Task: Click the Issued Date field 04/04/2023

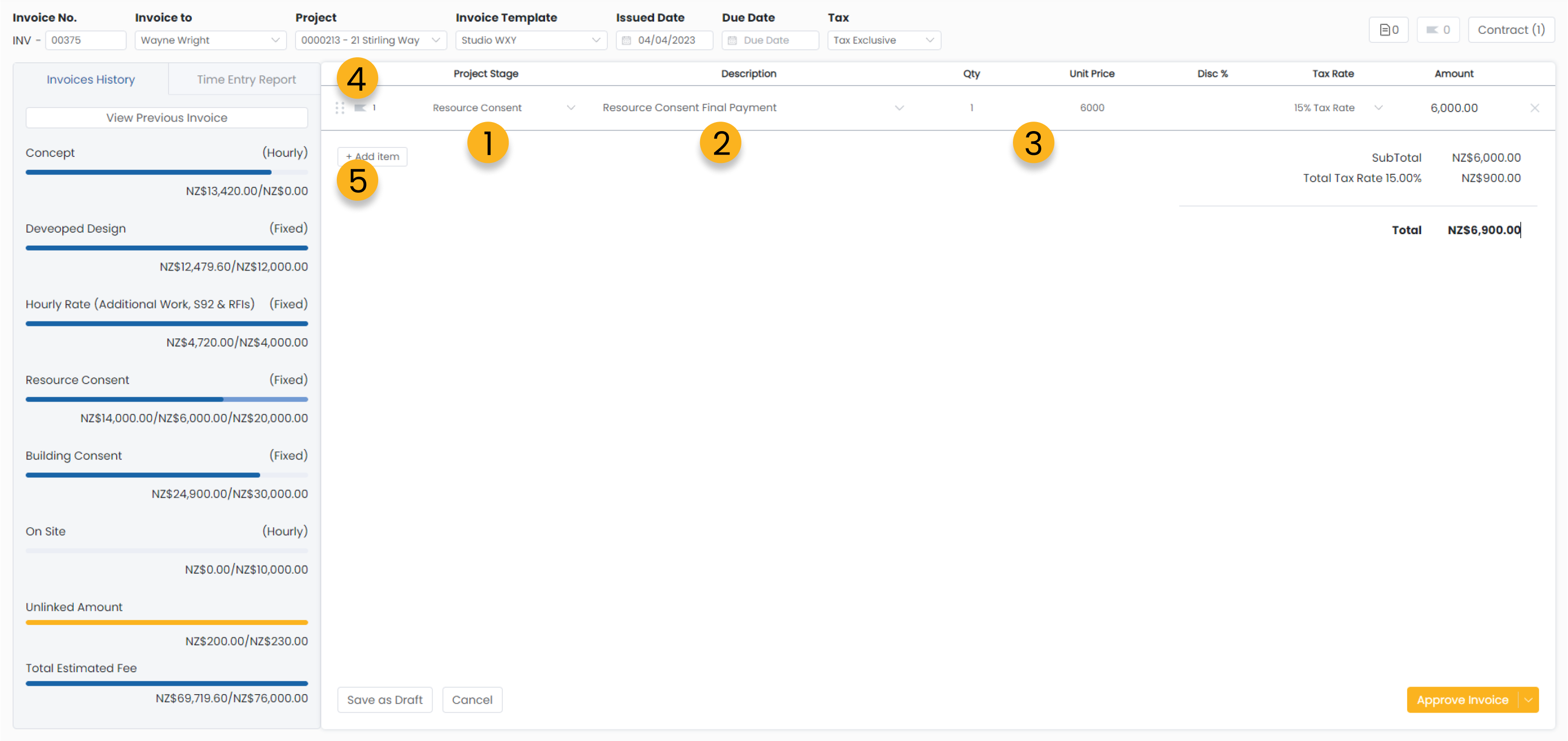Action: [x=664, y=40]
